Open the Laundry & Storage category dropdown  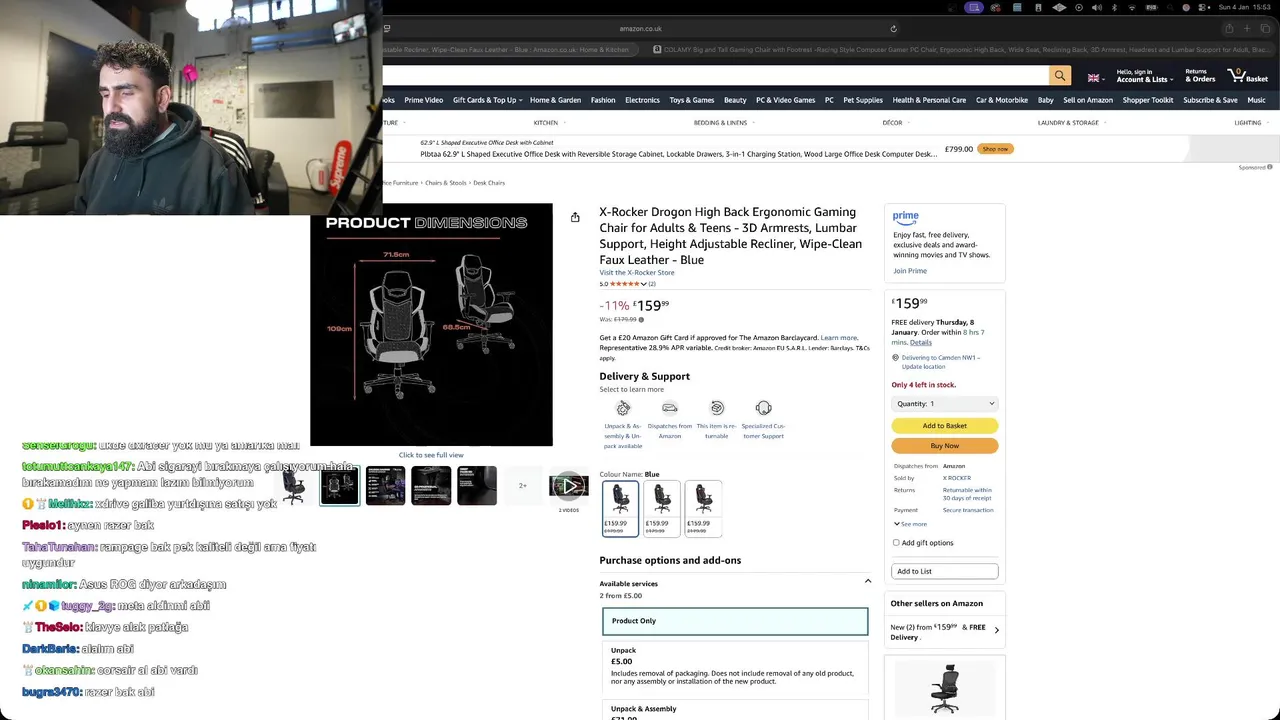[1072, 123]
